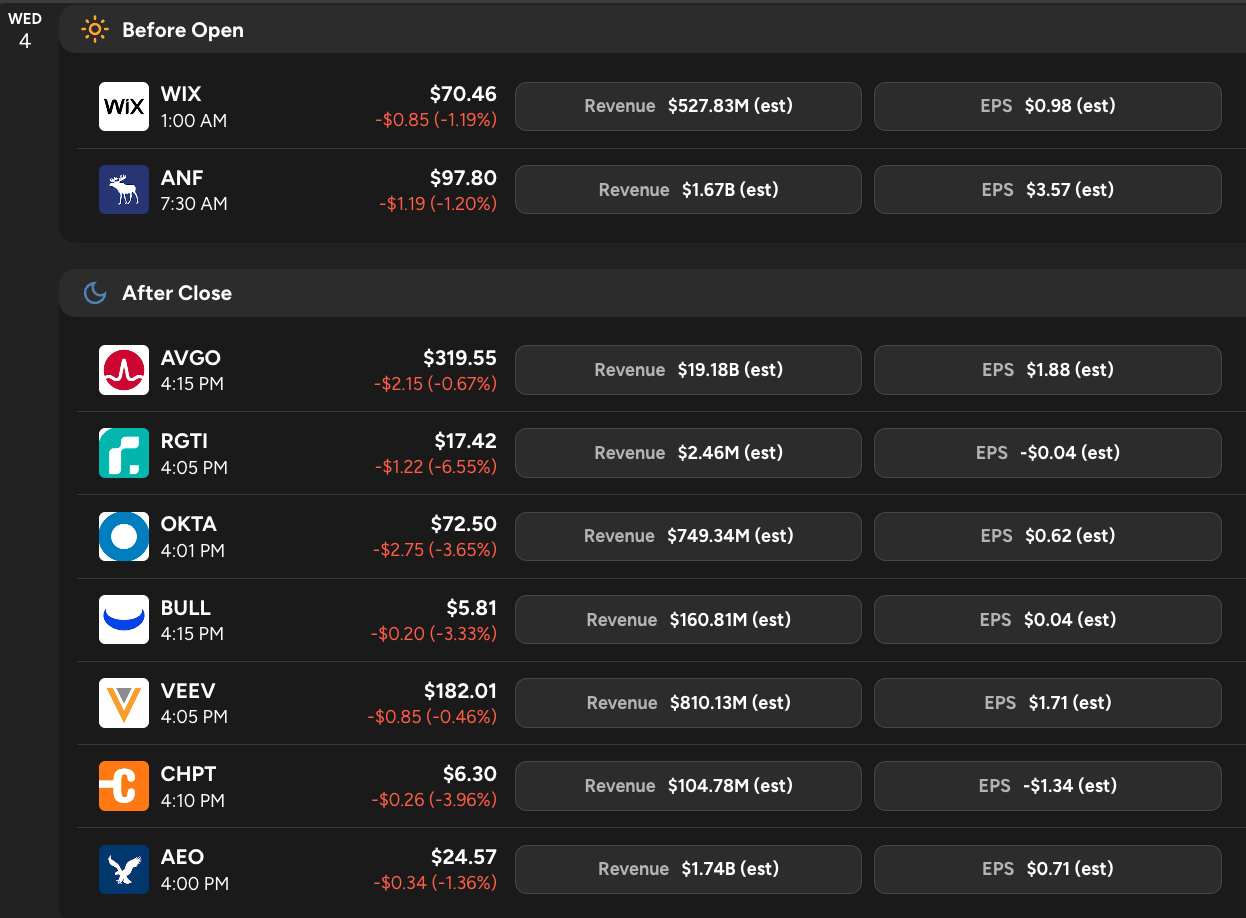Click the VEEV orange V logo
Viewport: 1246px width, 918px height.
click(124, 703)
